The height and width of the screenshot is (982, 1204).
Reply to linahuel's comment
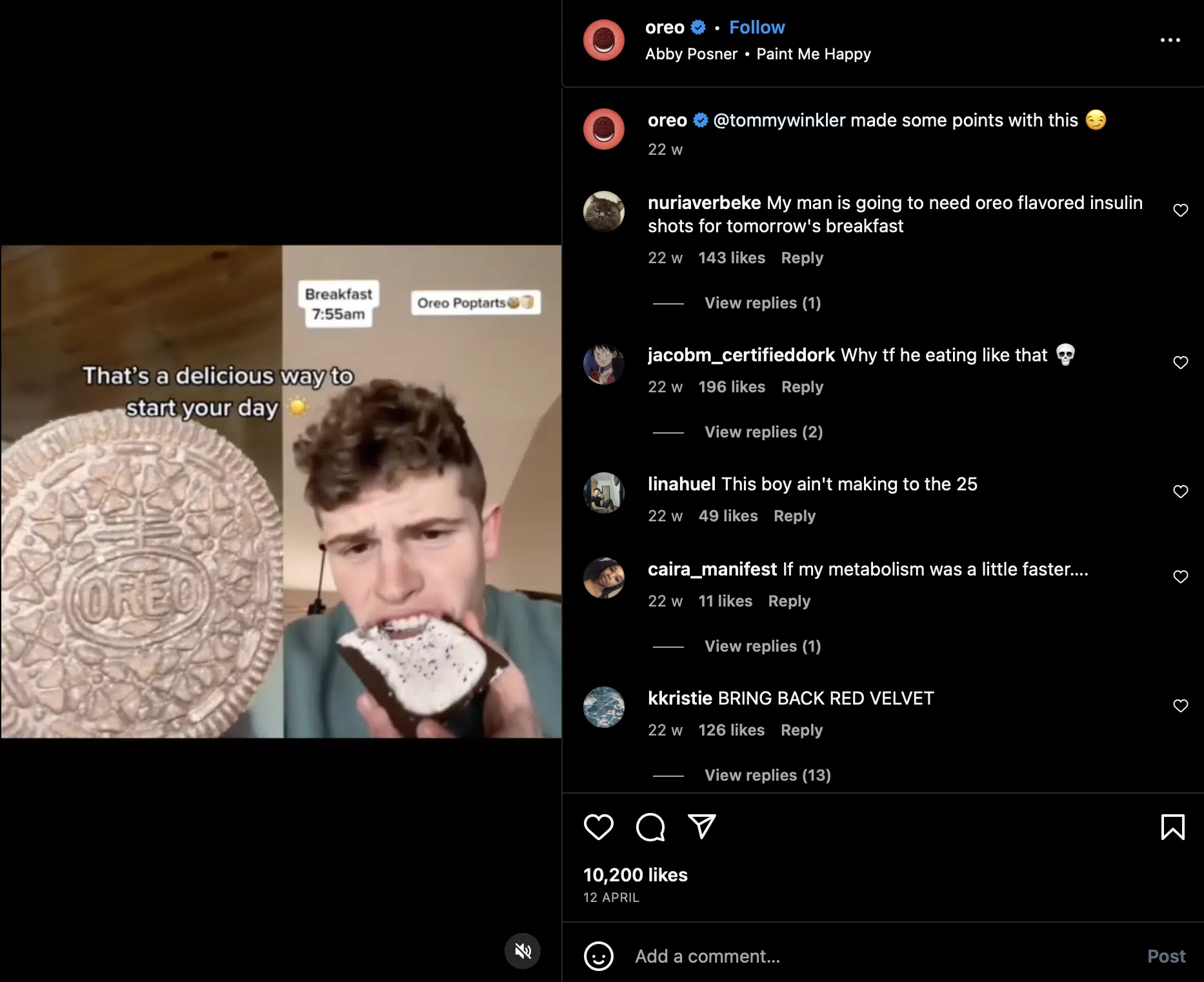click(794, 516)
